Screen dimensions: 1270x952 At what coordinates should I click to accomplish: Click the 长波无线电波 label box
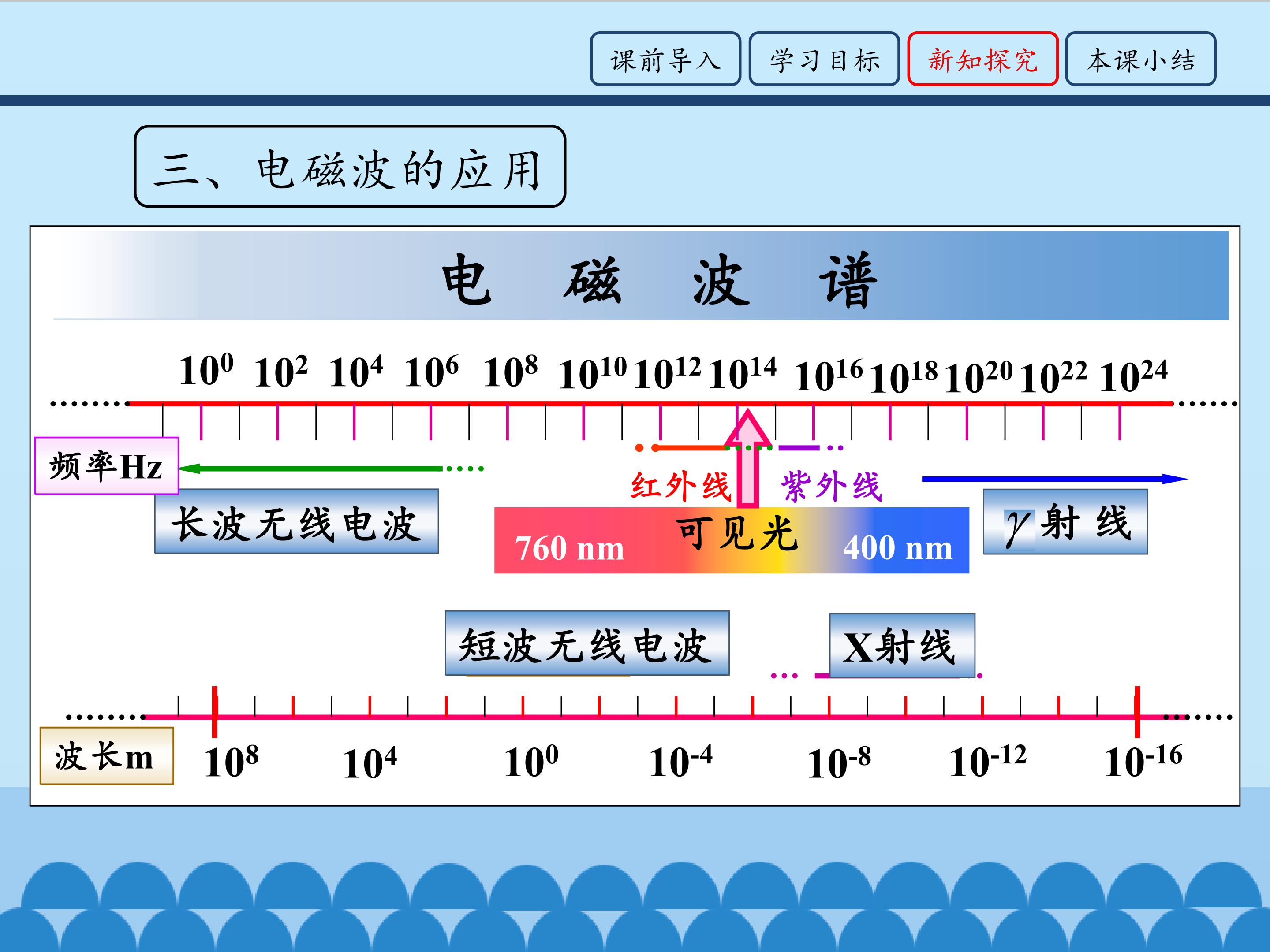(296, 521)
